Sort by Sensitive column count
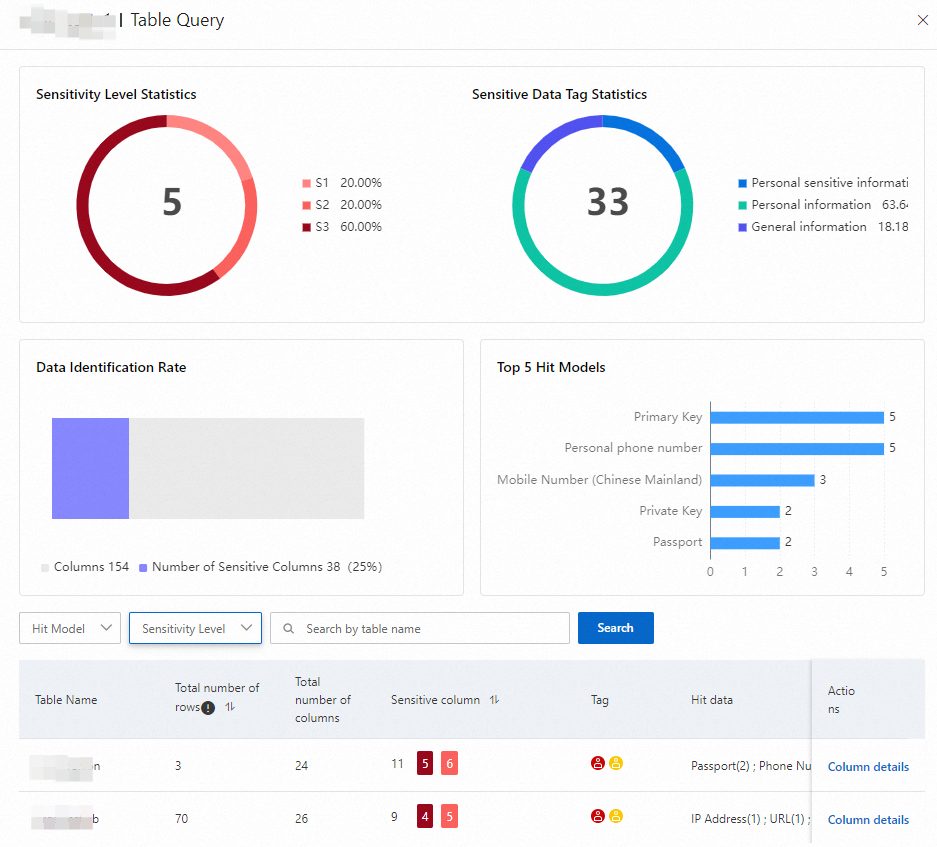The height and width of the screenshot is (847, 937). click(x=494, y=700)
